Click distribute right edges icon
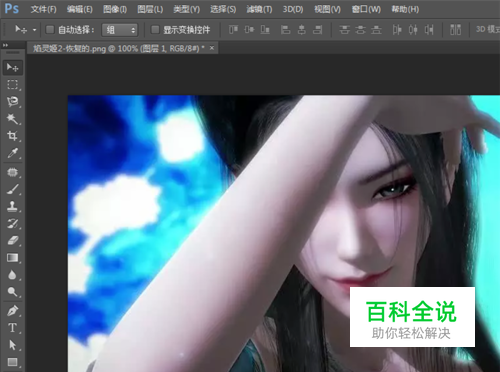Image resolution: width=500 pixels, height=372 pixels. pos(429,30)
